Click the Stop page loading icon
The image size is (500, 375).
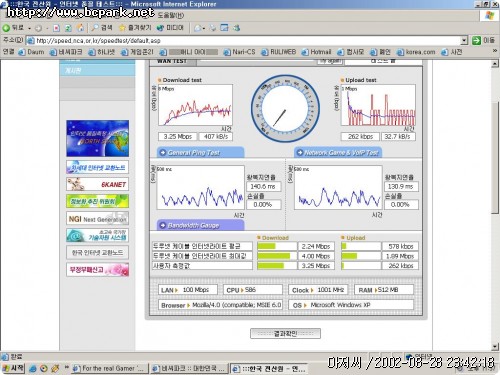[56, 28]
